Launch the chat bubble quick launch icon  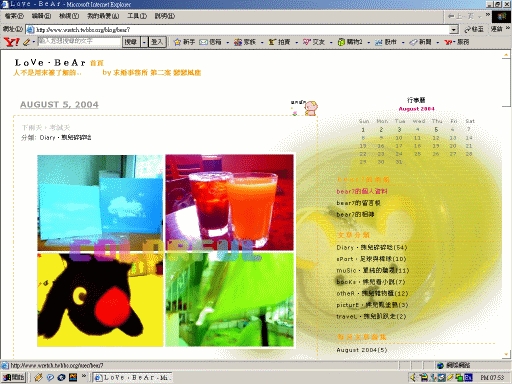[x=50, y=377]
